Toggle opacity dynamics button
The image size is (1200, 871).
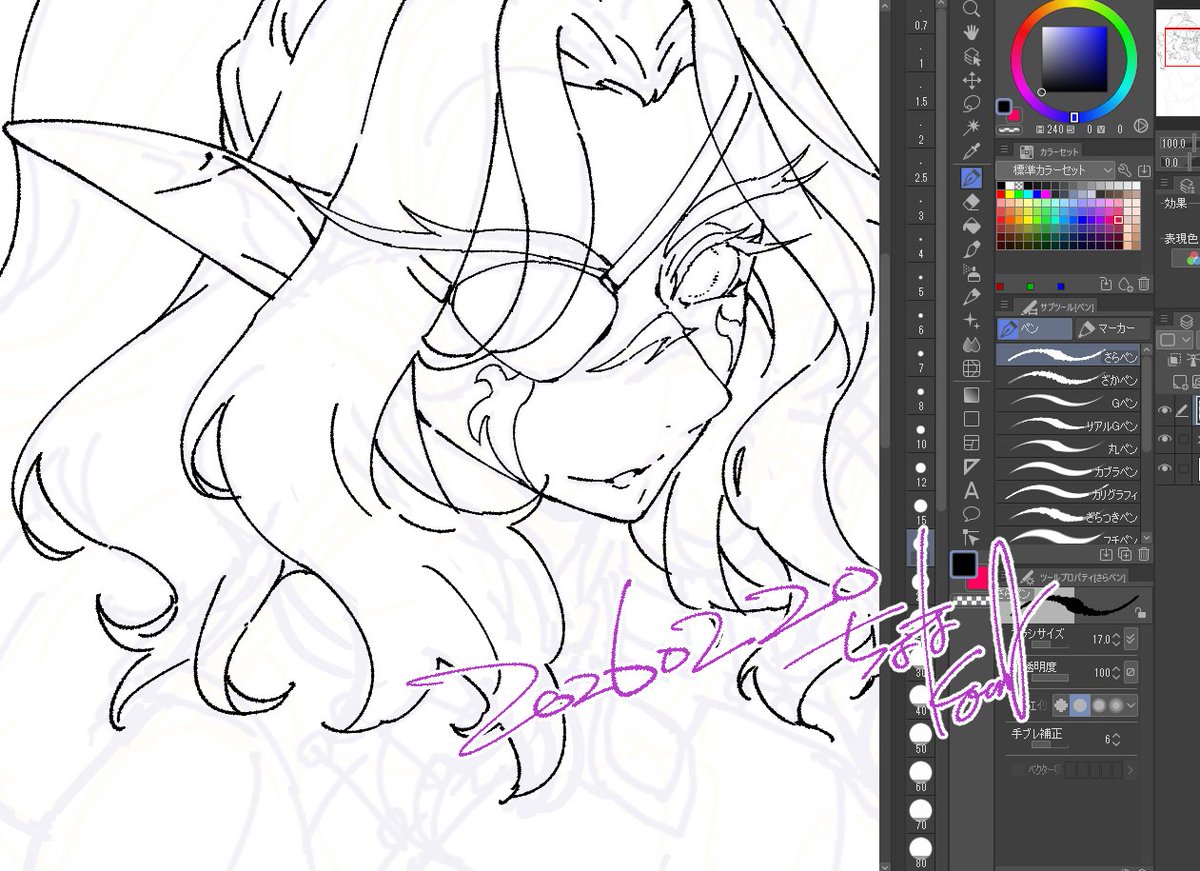point(1131,672)
